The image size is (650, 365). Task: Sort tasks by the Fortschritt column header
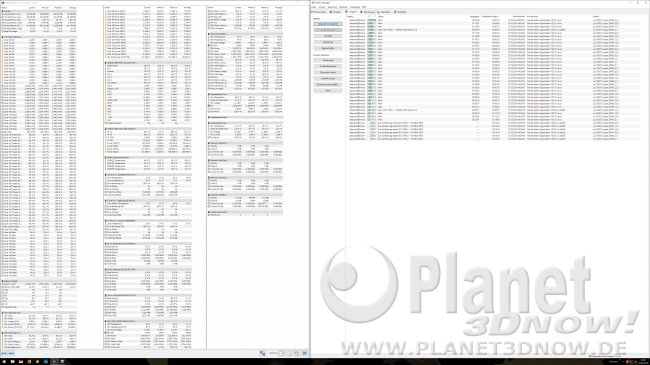371,16
